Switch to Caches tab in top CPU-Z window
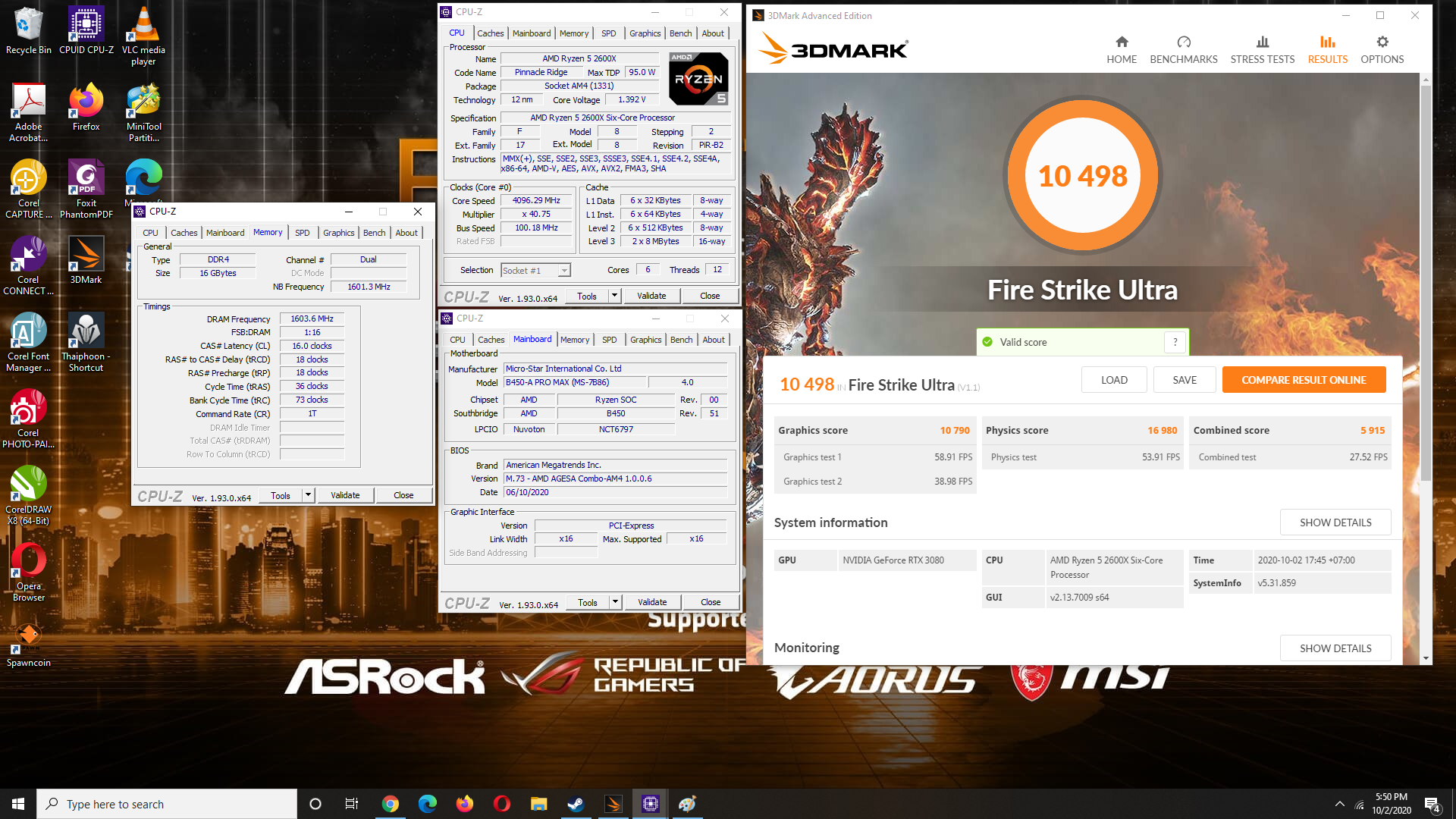Image resolution: width=1456 pixels, height=819 pixels. [490, 33]
